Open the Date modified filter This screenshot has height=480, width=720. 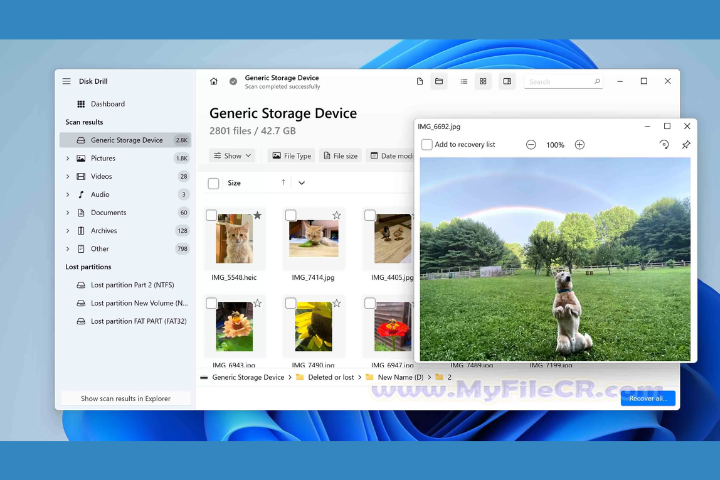pyautogui.click(x=391, y=156)
